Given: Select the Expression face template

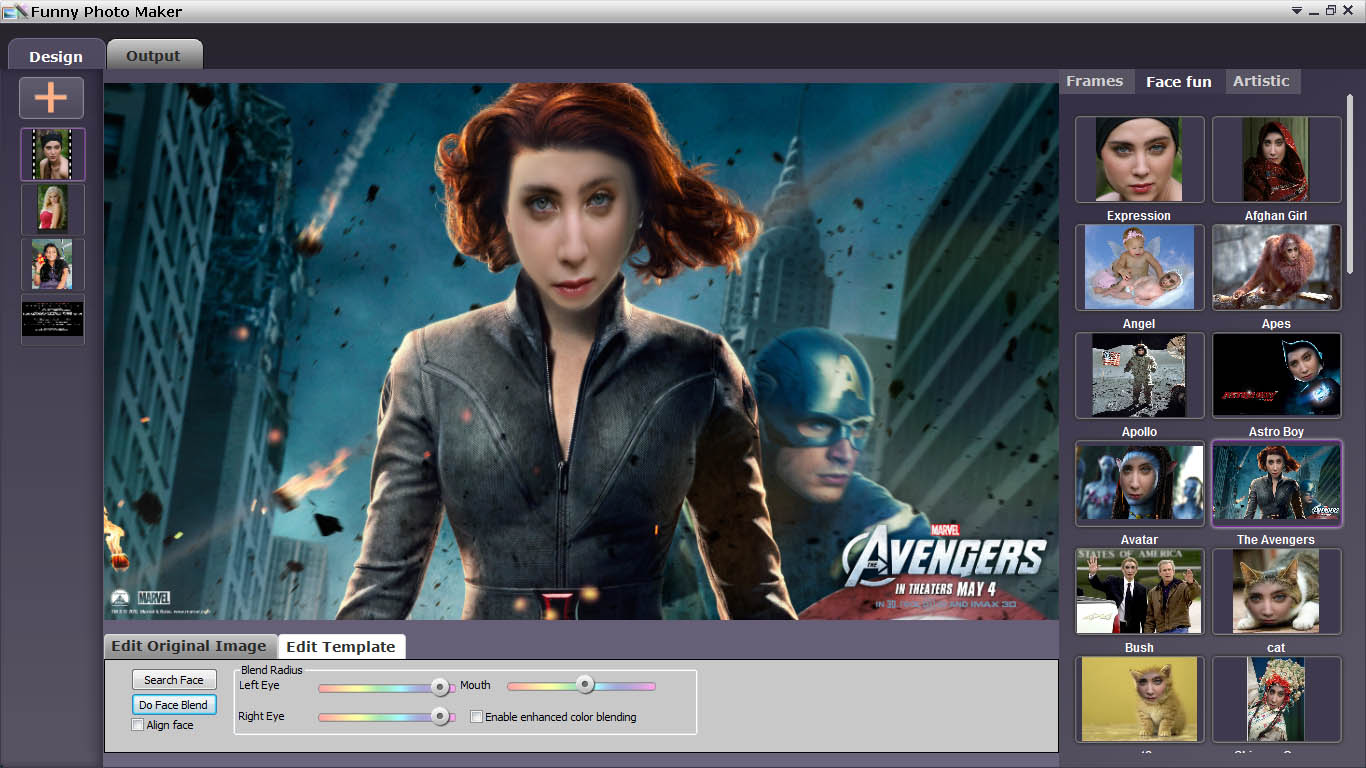Looking at the screenshot, I should 1139,159.
